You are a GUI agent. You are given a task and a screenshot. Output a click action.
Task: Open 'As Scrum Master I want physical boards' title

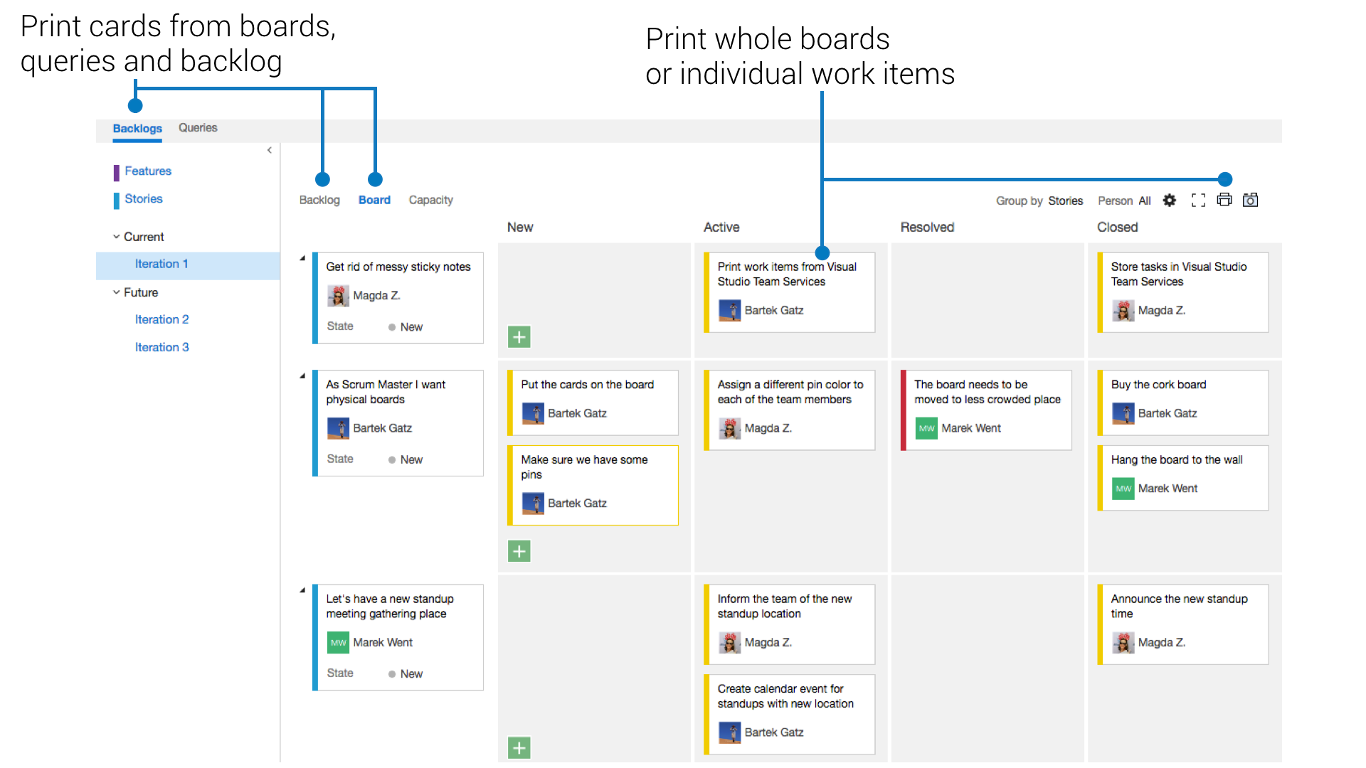pyautogui.click(x=385, y=392)
